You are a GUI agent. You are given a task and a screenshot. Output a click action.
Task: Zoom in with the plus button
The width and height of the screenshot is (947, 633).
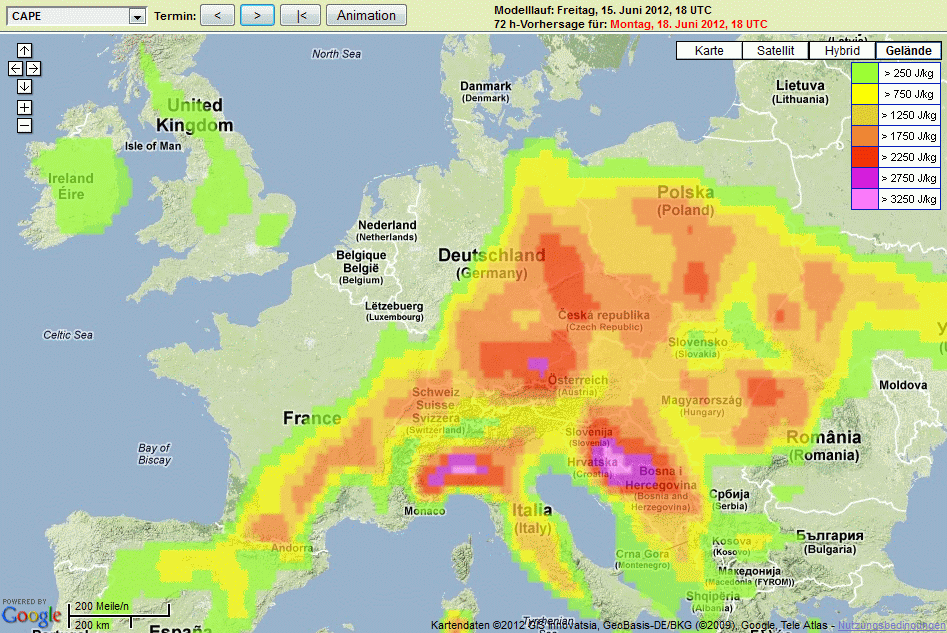tap(24, 108)
